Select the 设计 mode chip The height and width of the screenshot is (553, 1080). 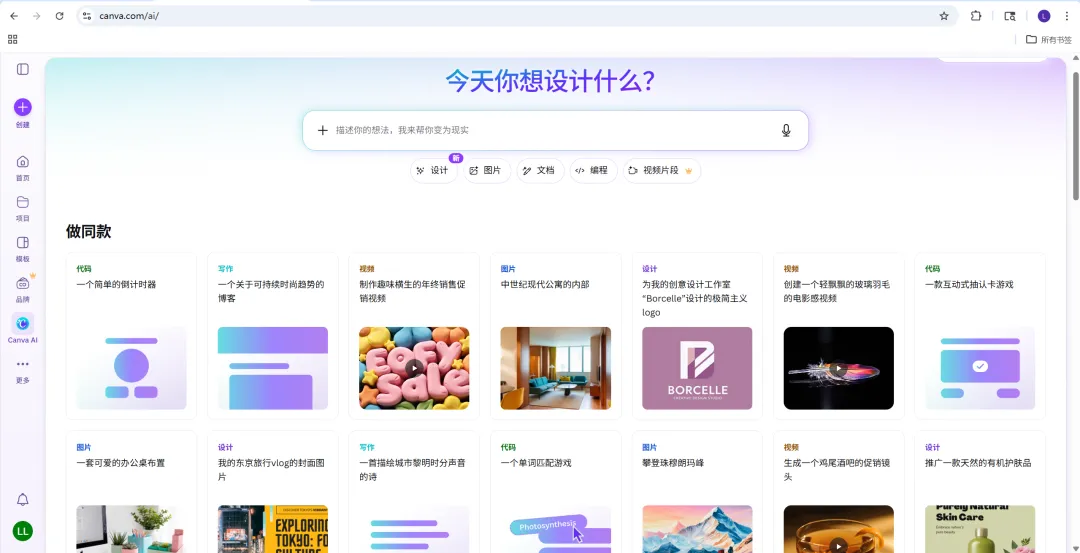pyautogui.click(x=434, y=170)
